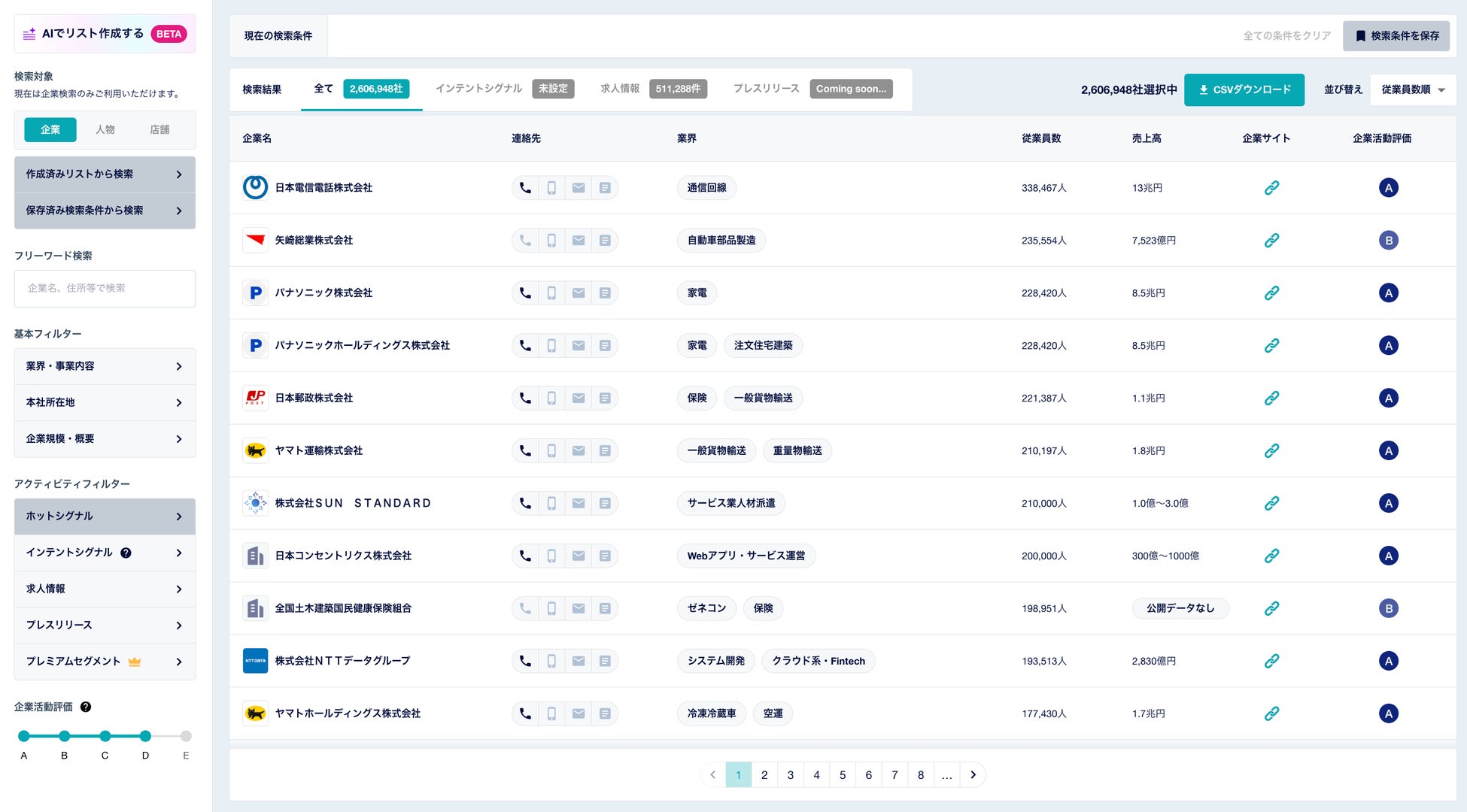Screen dimensions: 1467x812
Task: Open the 従業員数順 sort dropdown
Action: pyautogui.click(x=1413, y=89)
